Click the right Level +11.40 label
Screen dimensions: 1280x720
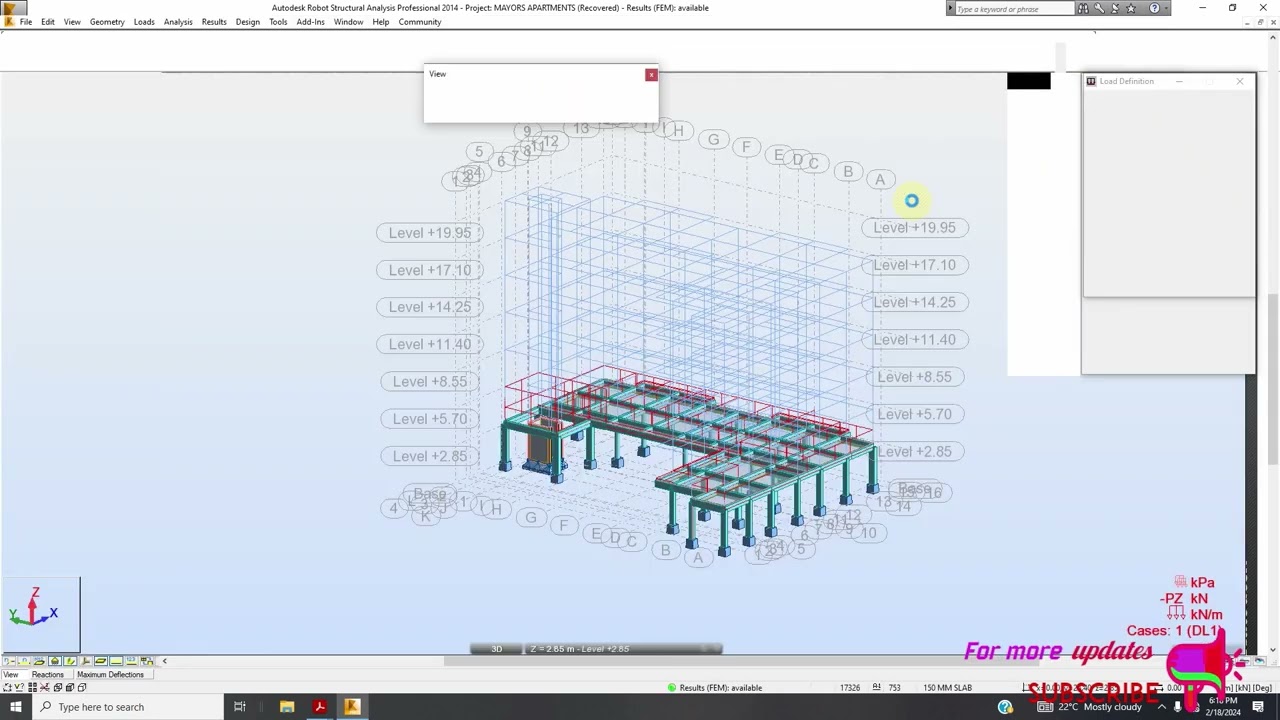tap(914, 340)
